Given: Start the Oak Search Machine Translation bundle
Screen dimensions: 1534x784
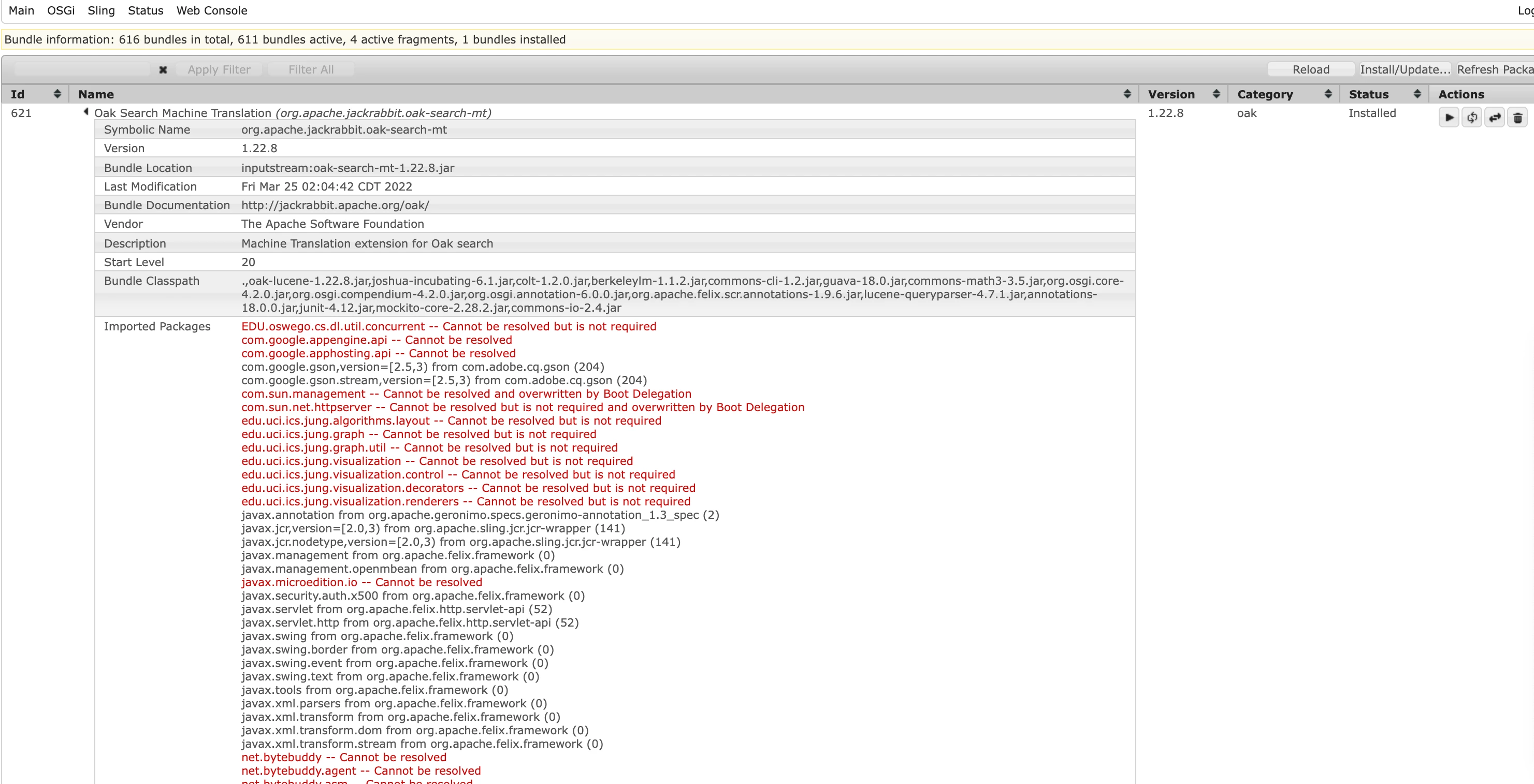Looking at the screenshot, I should pyautogui.click(x=1449, y=118).
